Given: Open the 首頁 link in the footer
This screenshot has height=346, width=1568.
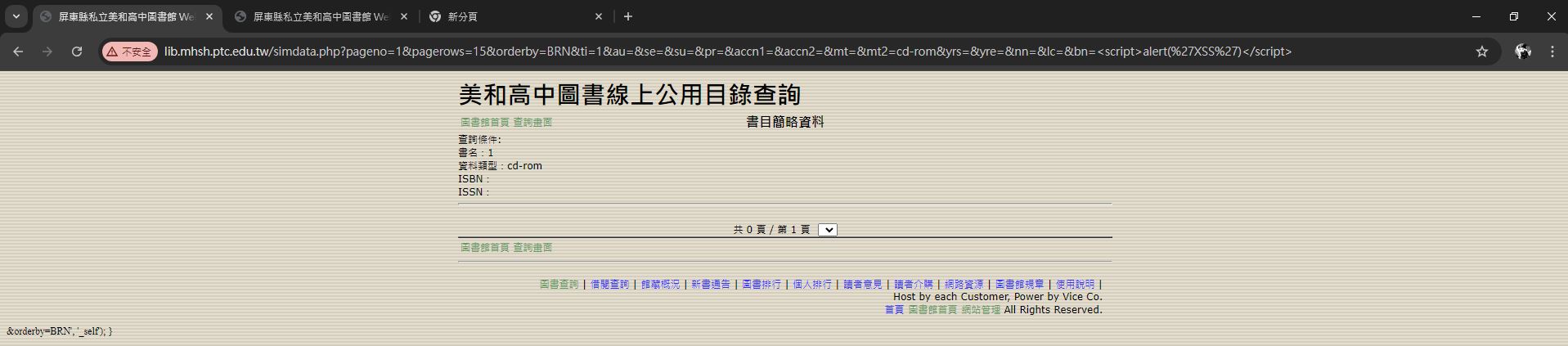Looking at the screenshot, I should tap(894, 310).
